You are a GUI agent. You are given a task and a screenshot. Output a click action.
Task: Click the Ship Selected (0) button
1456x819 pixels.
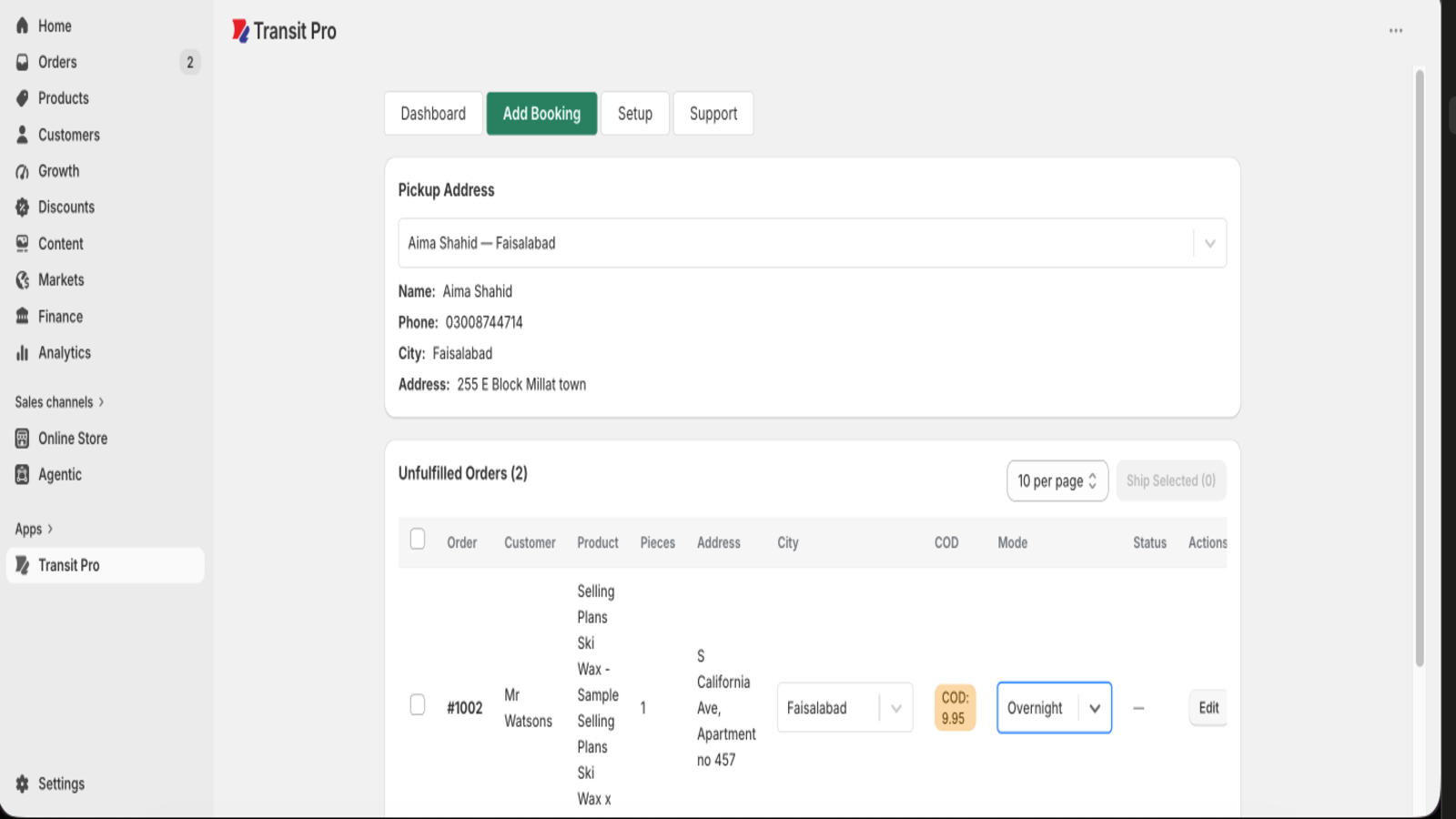(1171, 480)
